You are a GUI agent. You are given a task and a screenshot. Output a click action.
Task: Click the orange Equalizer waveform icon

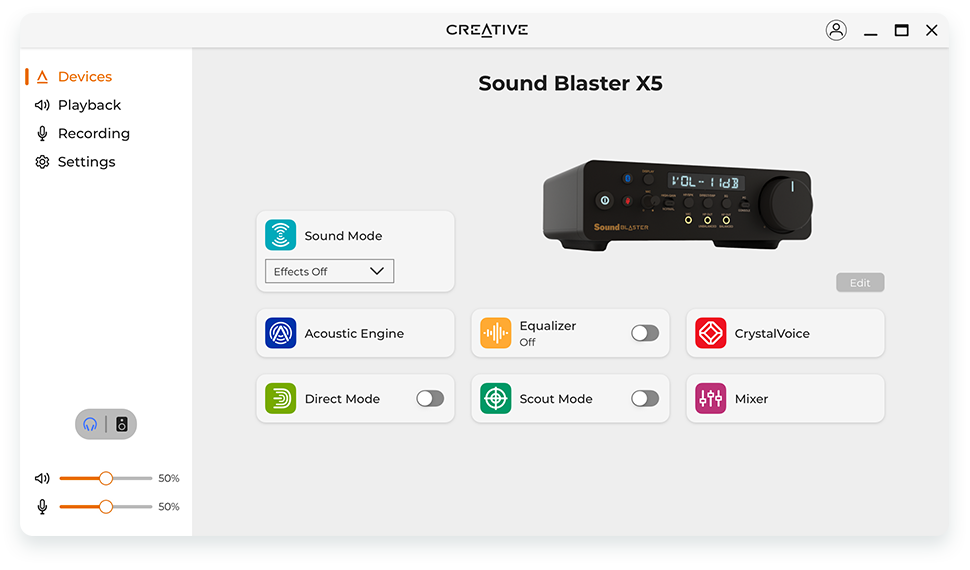click(496, 334)
